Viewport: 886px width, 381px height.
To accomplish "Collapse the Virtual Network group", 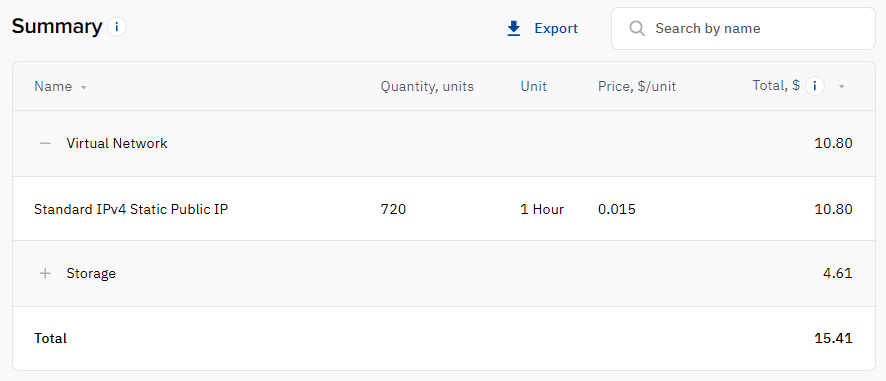I will coord(45,144).
